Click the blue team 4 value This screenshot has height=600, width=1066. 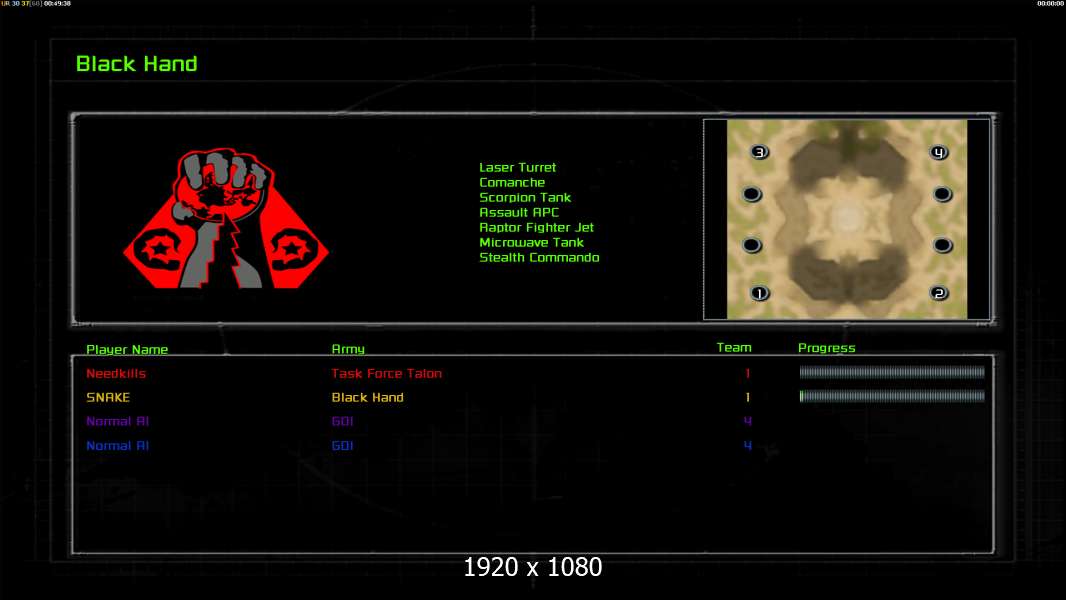(x=747, y=446)
